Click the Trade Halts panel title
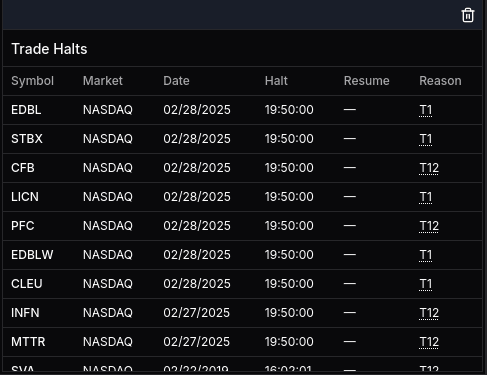487x375 pixels. (x=49, y=49)
